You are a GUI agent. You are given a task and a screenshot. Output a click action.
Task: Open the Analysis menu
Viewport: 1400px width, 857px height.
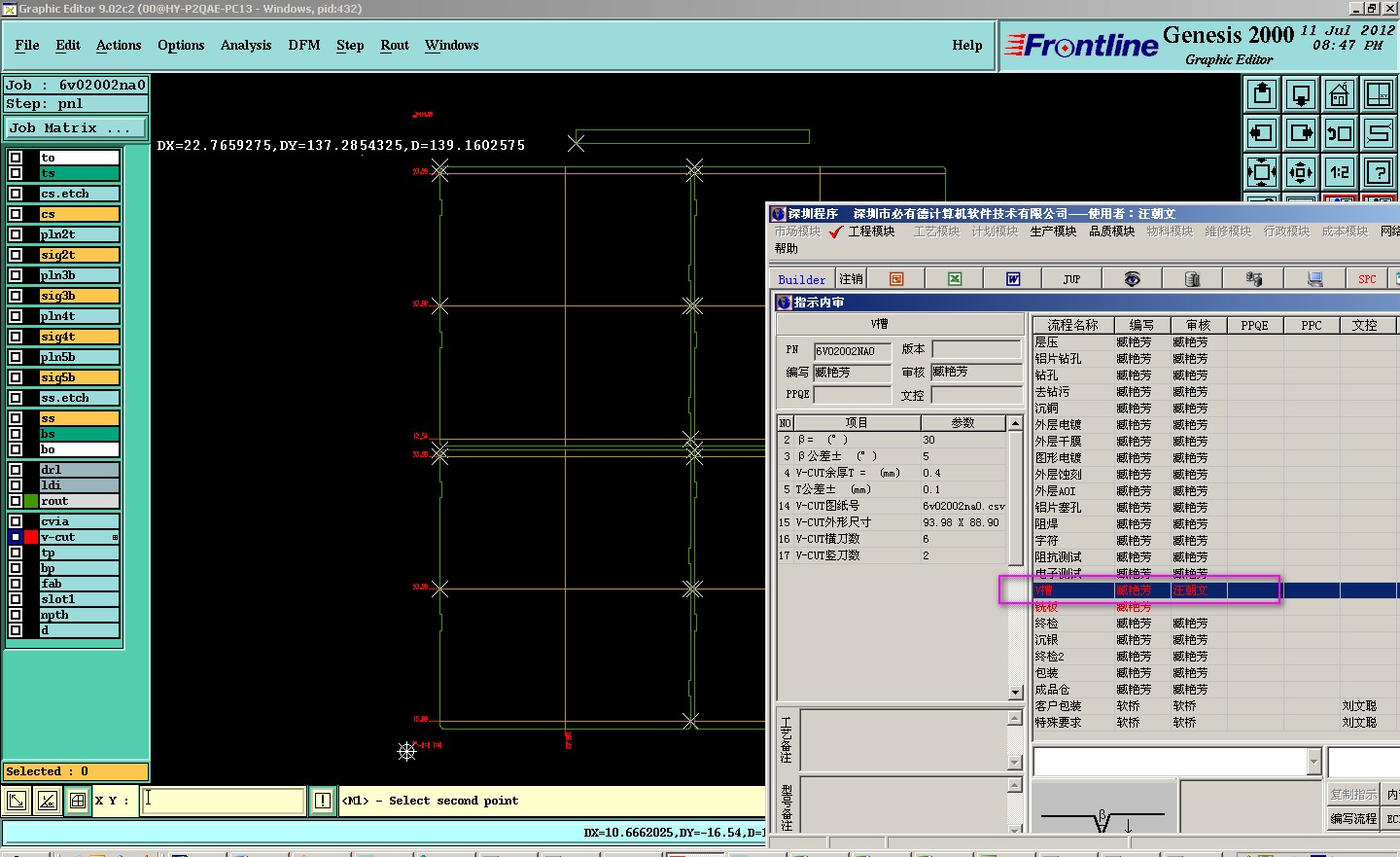(245, 46)
